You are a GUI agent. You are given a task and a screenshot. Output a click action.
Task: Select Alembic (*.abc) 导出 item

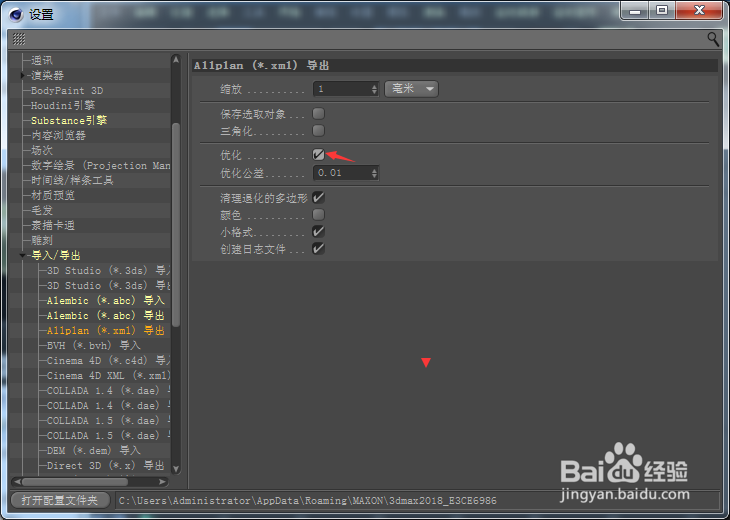pyautogui.click(x=106, y=316)
